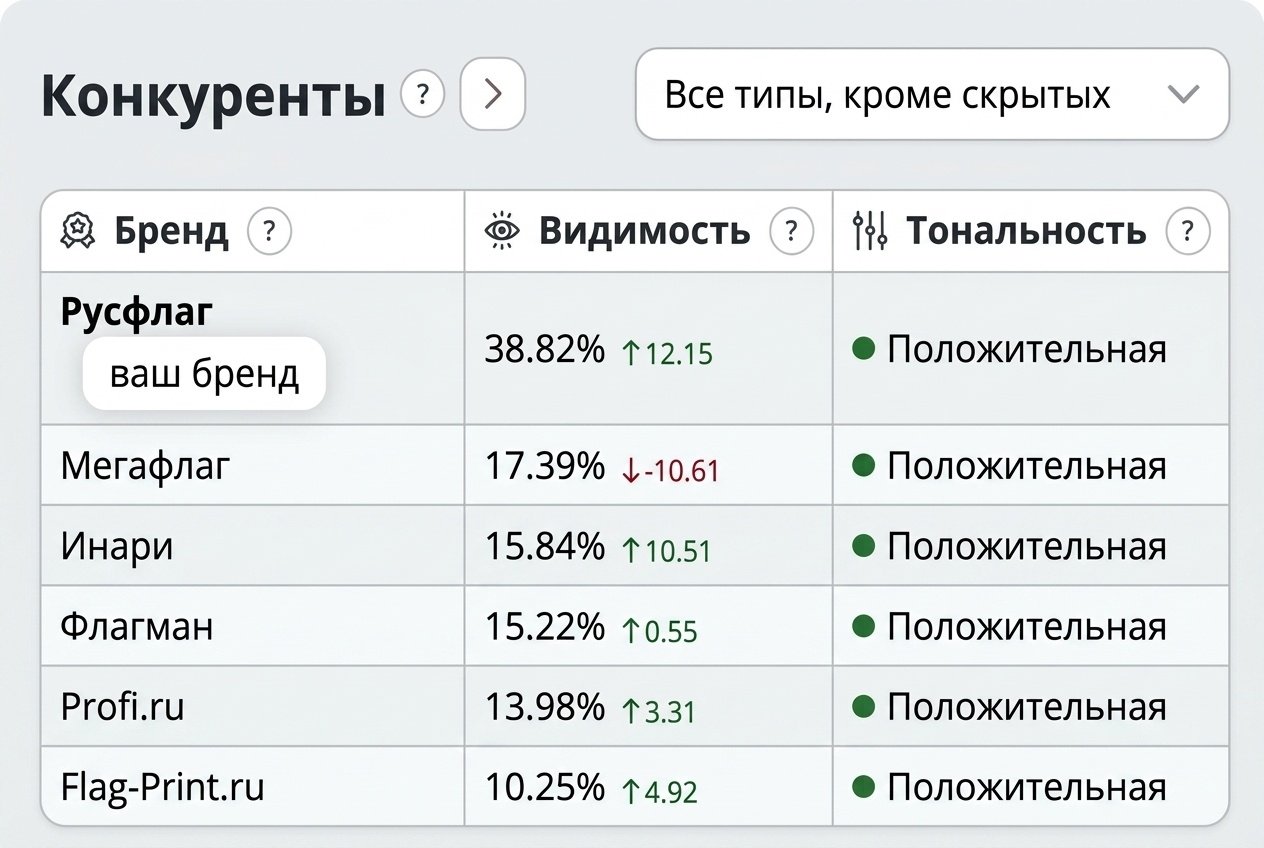Click the eye icon in Видимость header

(x=502, y=232)
